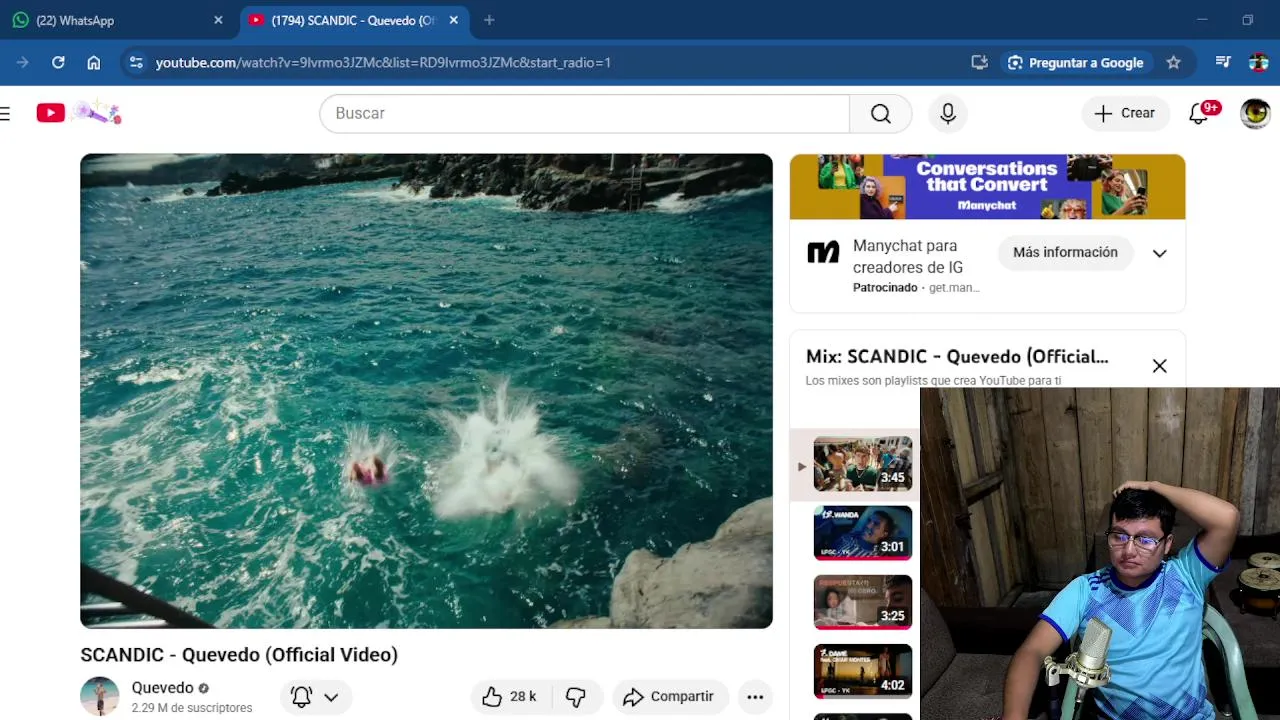Image resolution: width=1280 pixels, height=720 pixels.
Task: Close the YouTube SCANDIC tab
Action: click(453, 20)
